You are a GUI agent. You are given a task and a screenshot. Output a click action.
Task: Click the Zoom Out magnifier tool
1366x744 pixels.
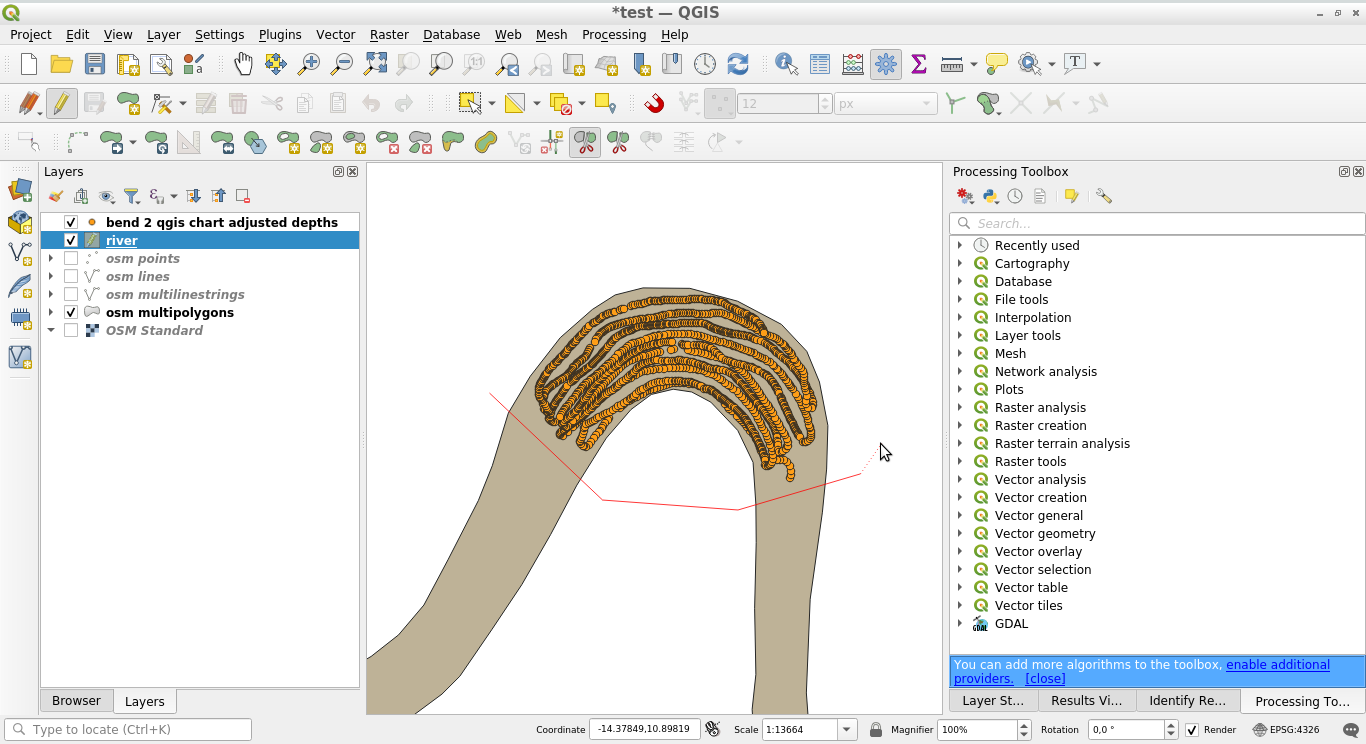[x=342, y=64]
